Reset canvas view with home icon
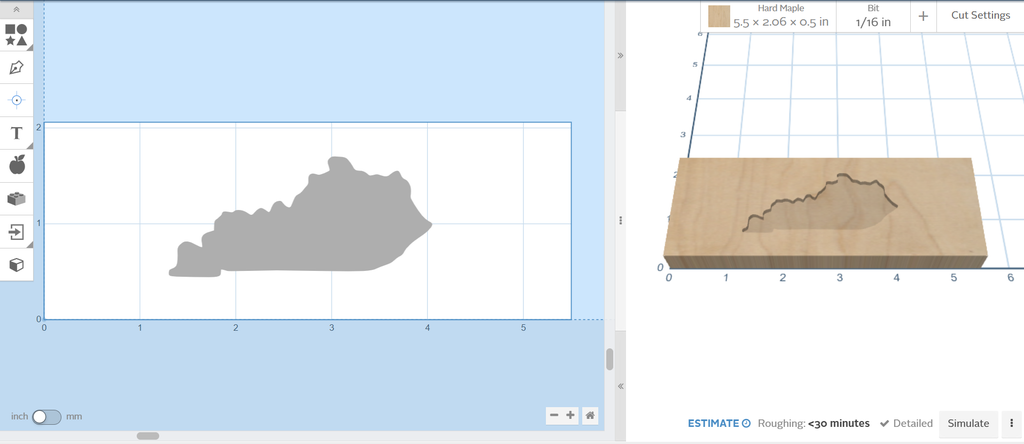Image resolution: width=1024 pixels, height=444 pixels. click(591, 415)
